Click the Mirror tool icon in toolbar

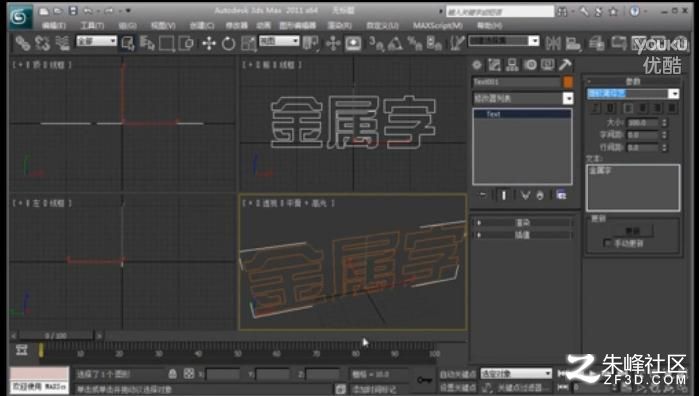(553, 43)
